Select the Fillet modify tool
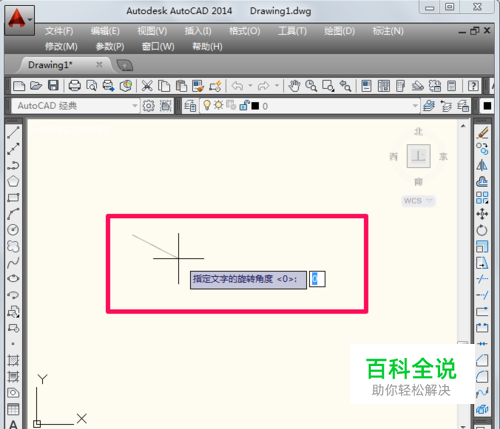The width and height of the screenshot is (500, 429). [x=482, y=377]
